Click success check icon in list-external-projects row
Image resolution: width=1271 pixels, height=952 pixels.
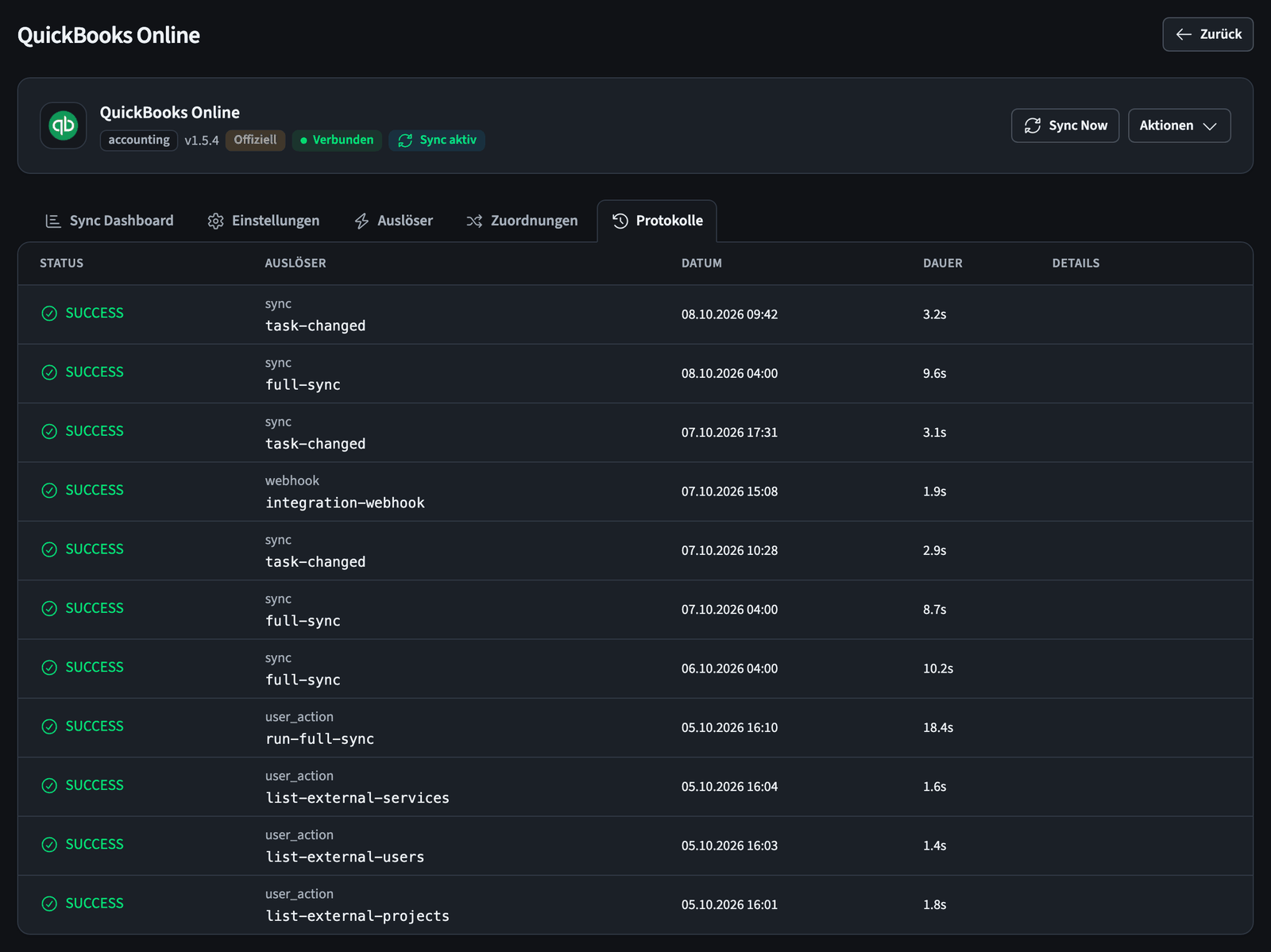click(49, 904)
